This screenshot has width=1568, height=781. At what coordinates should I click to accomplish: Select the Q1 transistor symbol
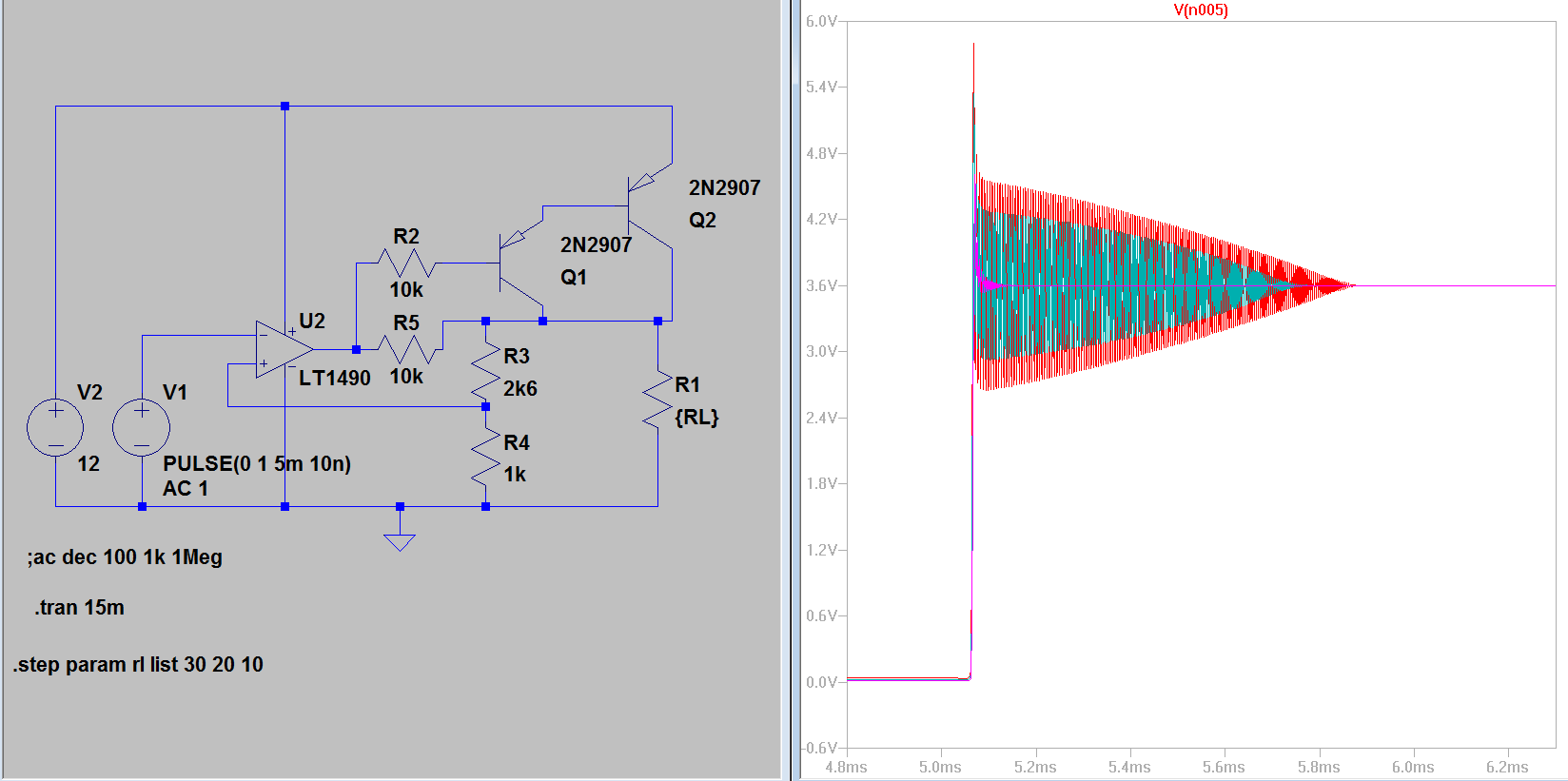click(520, 264)
